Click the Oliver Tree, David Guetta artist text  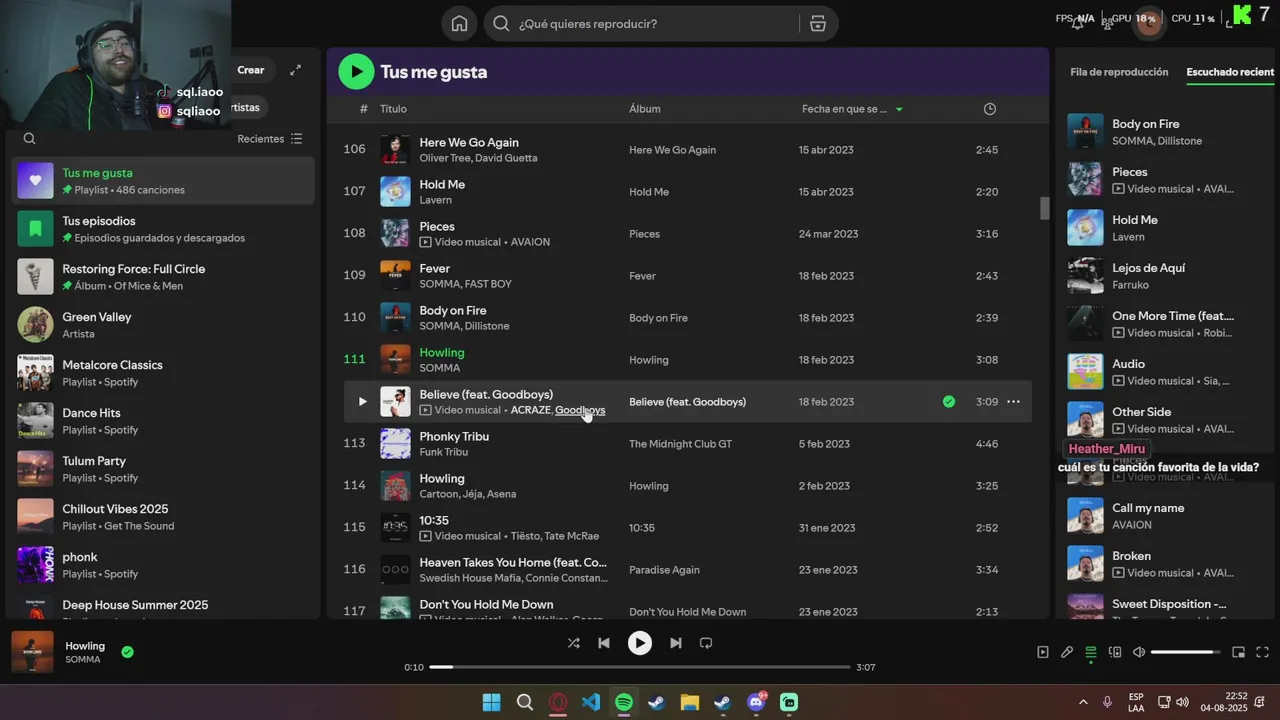click(x=478, y=158)
